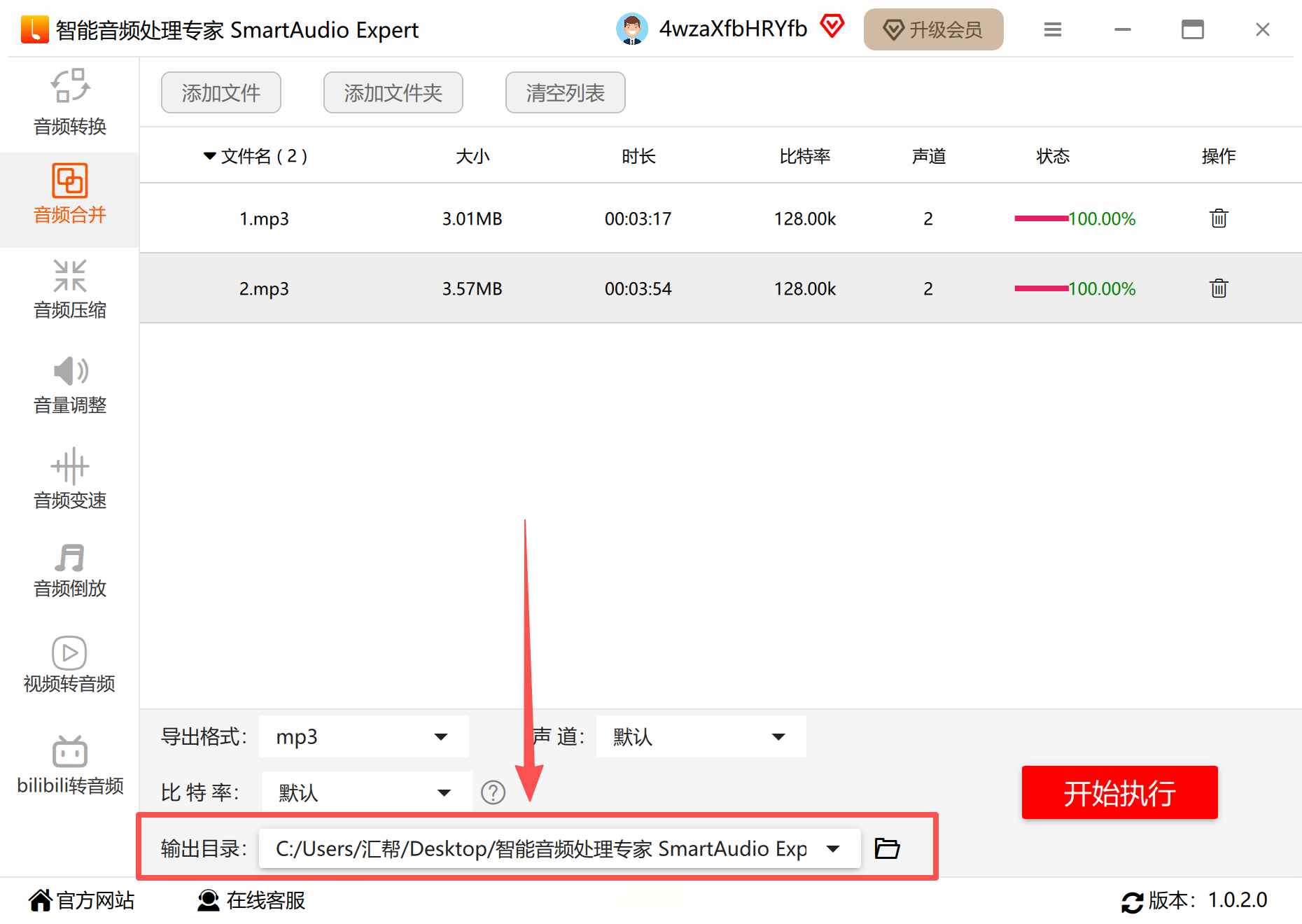The image size is (1302, 924).
Task: Click the bitrate help question mark icon
Action: coord(493,792)
